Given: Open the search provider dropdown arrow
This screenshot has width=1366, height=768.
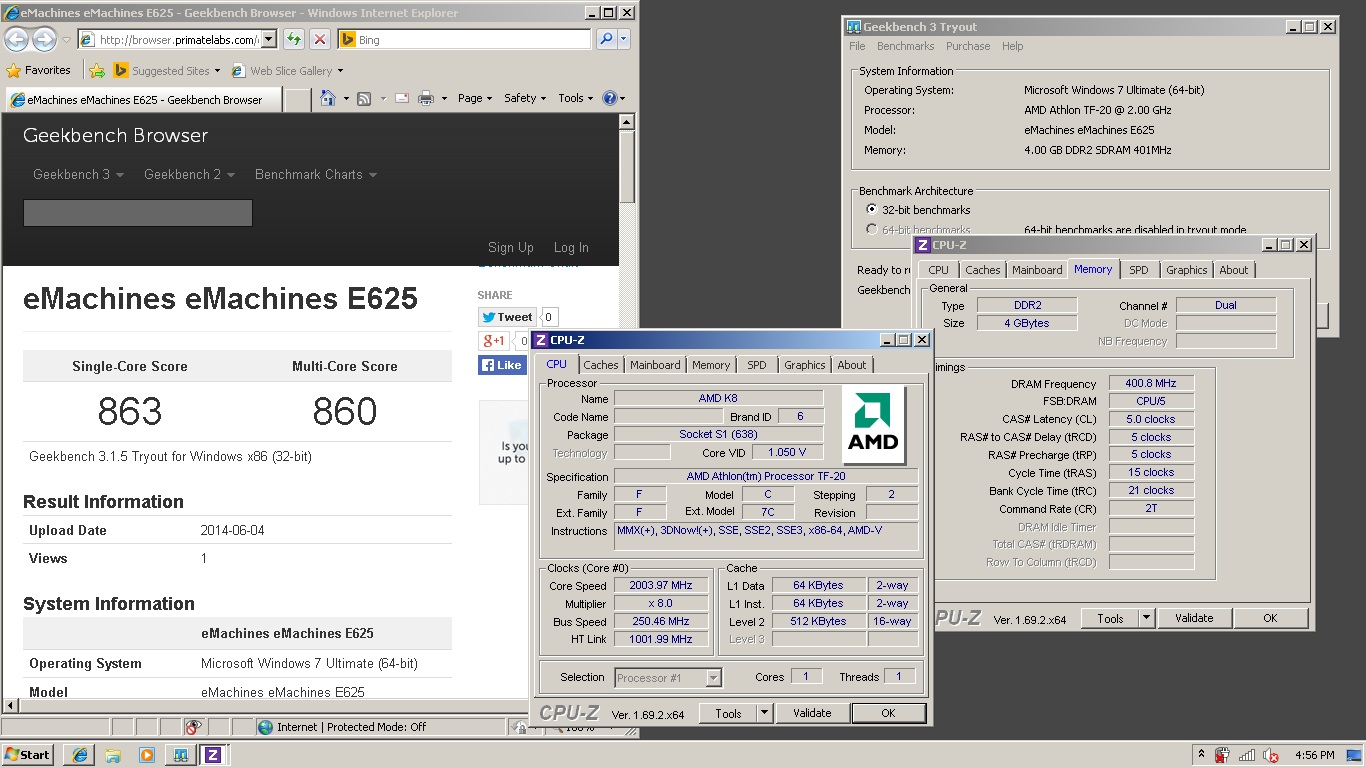Looking at the screenshot, I should (624, 39).
